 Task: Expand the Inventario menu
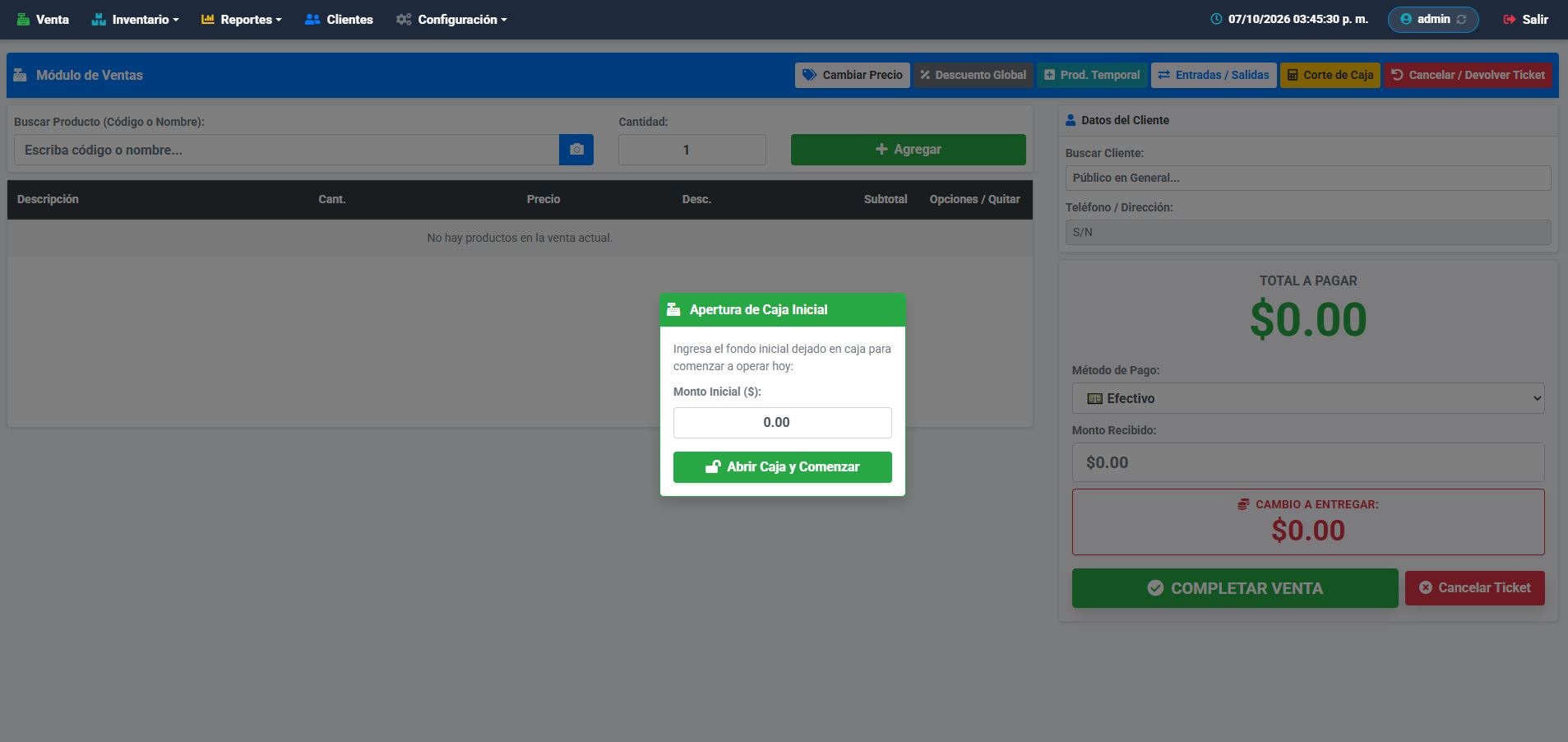pos(135,19)
